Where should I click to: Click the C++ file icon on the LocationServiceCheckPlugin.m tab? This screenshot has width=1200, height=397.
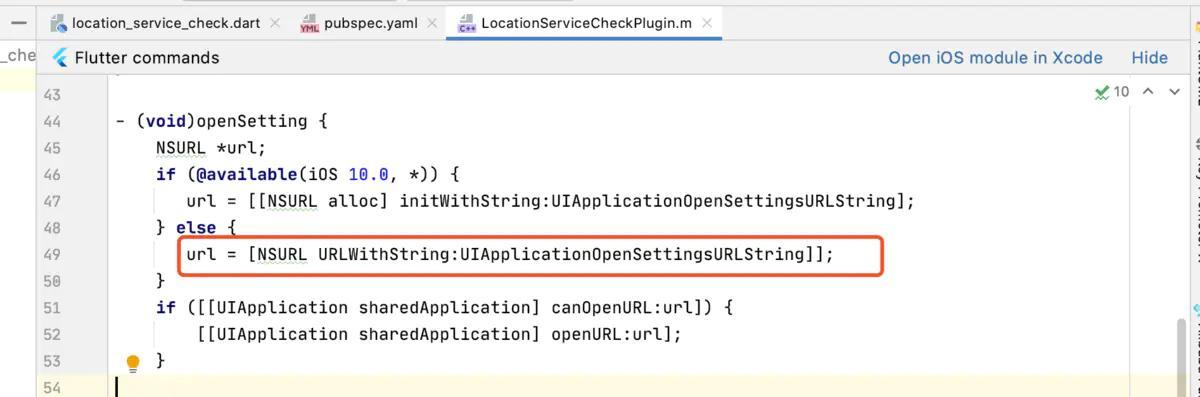tap(467, 23)
